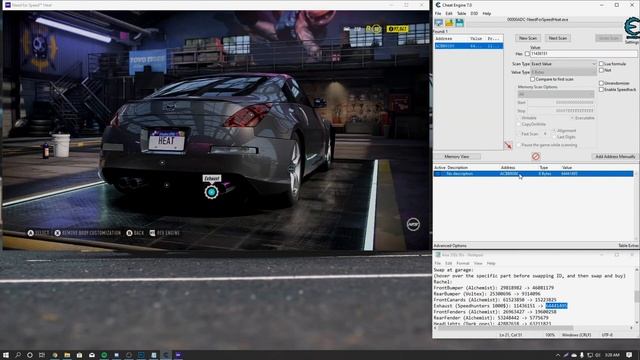Select the found address row in results list
Viewport: 640px width, 360px height.
coord(469,46)
